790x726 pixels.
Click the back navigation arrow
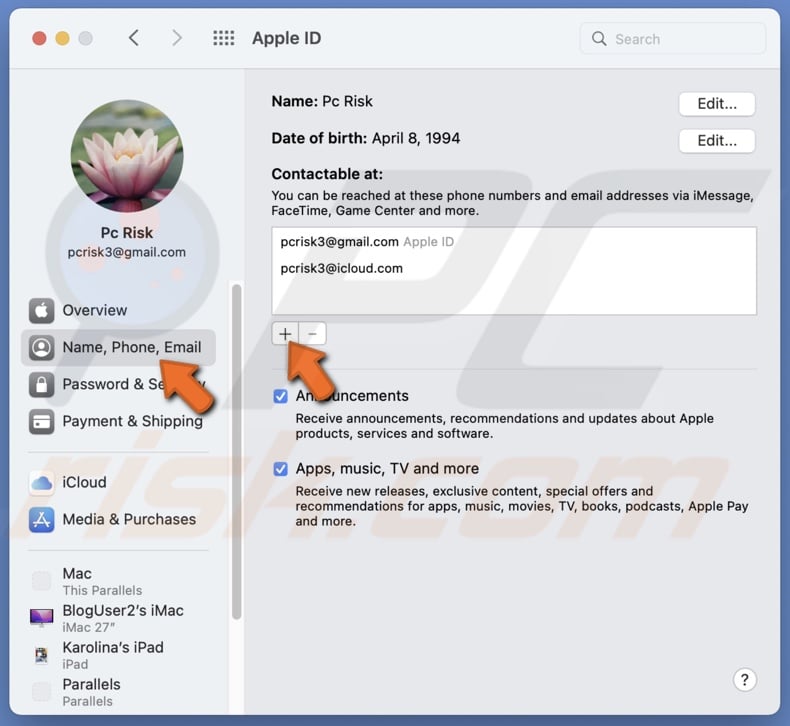click(134, 38)
